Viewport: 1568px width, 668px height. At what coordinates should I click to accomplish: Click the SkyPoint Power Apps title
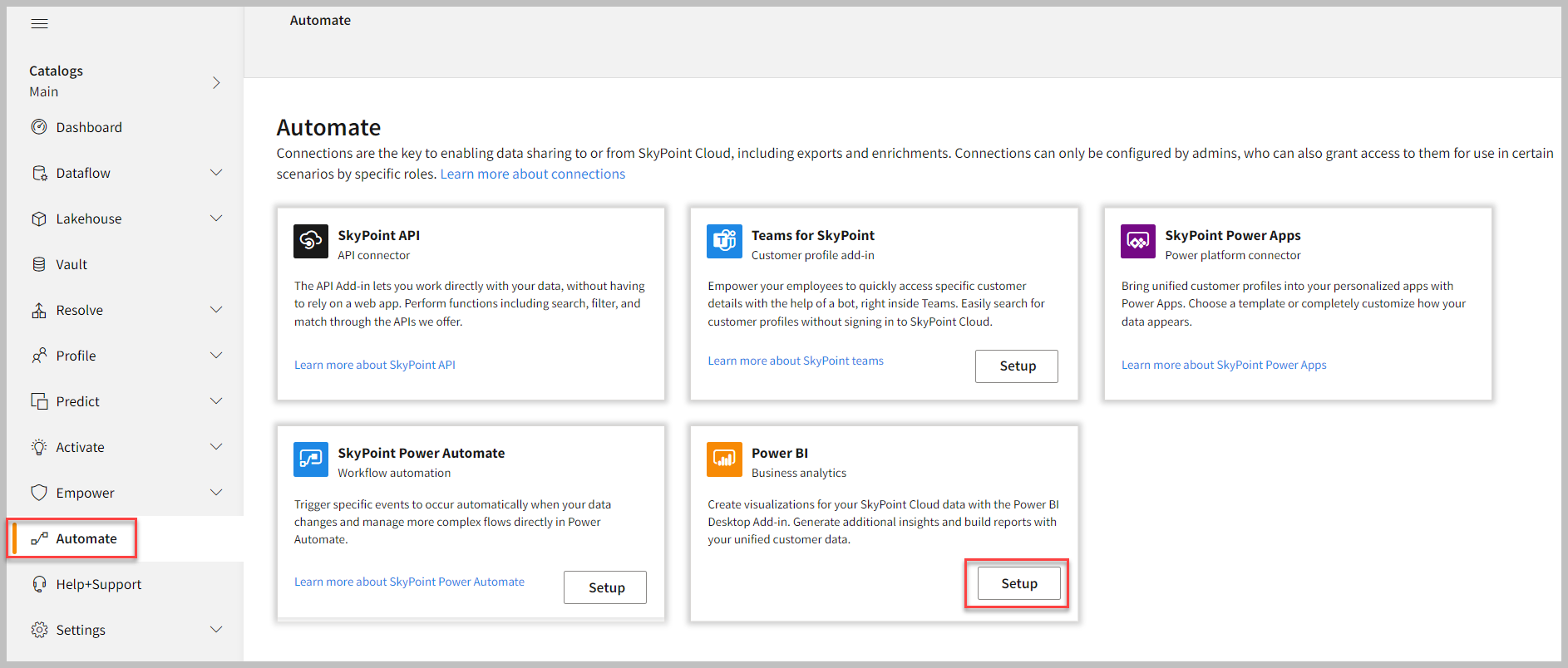1233,235
